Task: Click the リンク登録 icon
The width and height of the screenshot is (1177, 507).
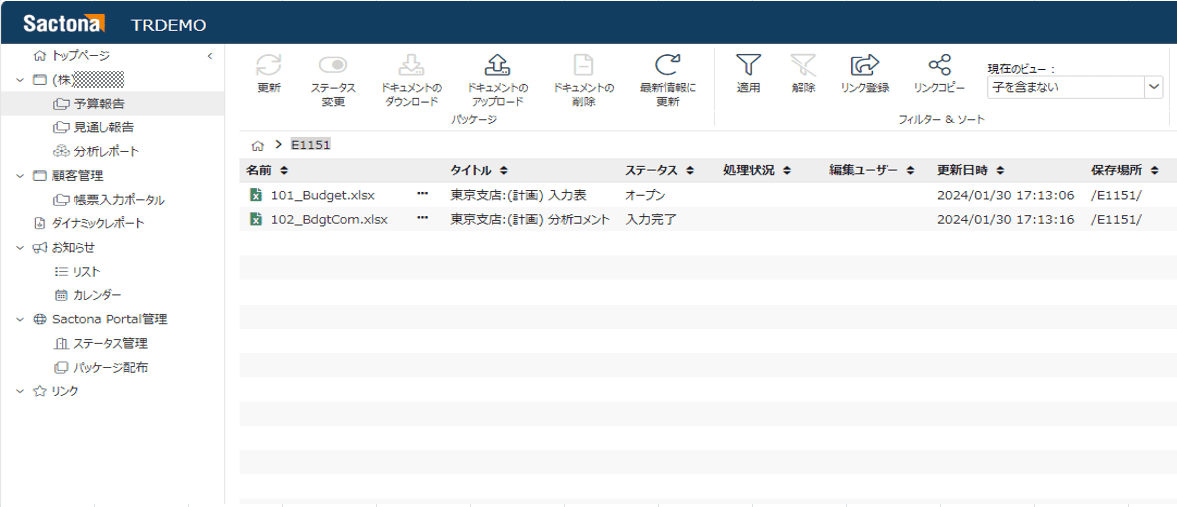Action: click(864, 66)
